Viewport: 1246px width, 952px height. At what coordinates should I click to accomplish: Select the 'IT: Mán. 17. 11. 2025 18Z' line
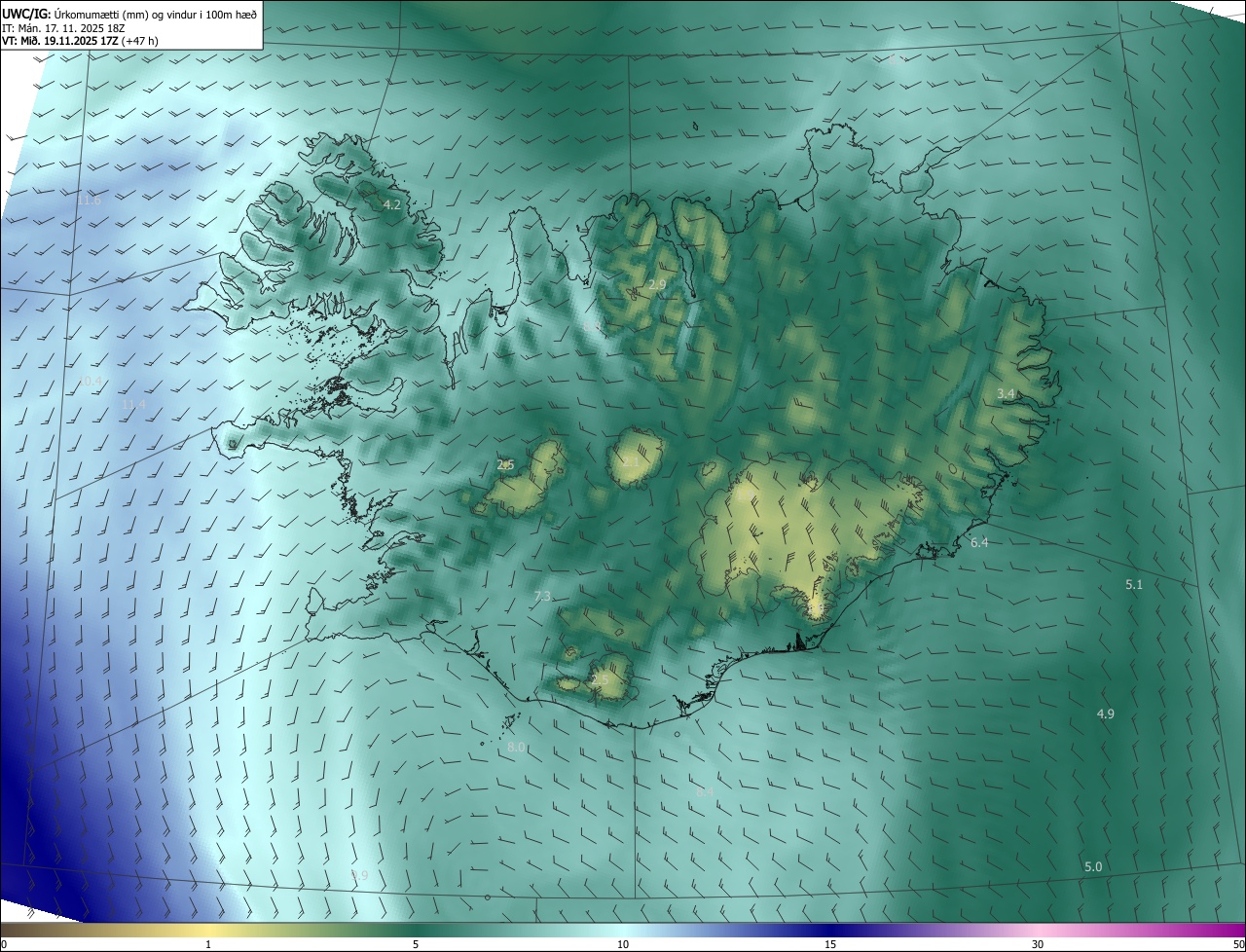[x=63, y=28]
